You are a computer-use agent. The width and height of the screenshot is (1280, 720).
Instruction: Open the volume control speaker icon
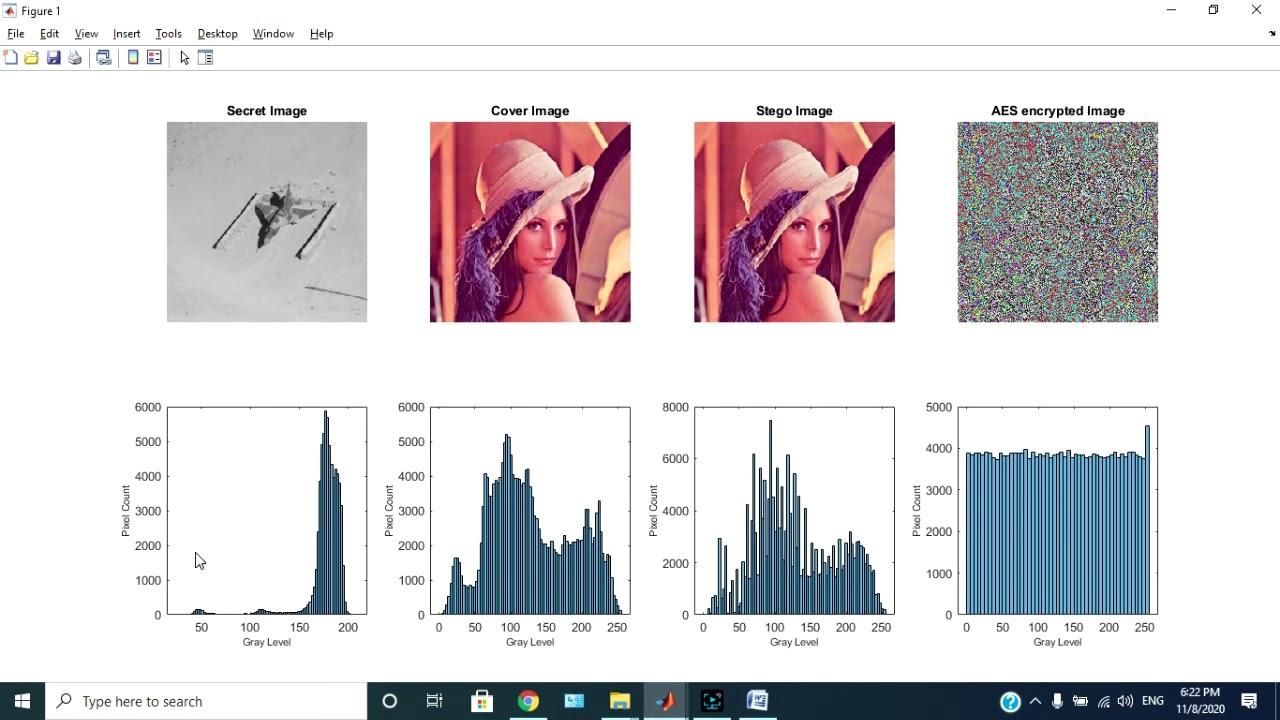[x=1126, y=701]
